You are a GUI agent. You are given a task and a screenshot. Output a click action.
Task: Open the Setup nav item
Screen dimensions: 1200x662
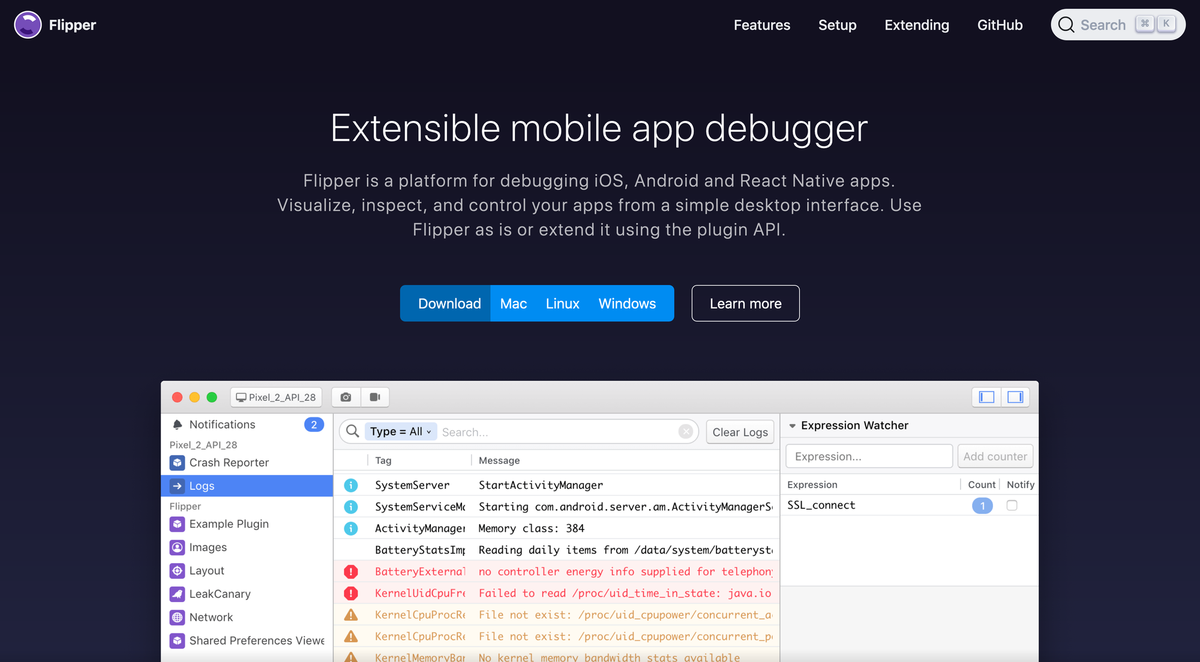coord(837,25)
